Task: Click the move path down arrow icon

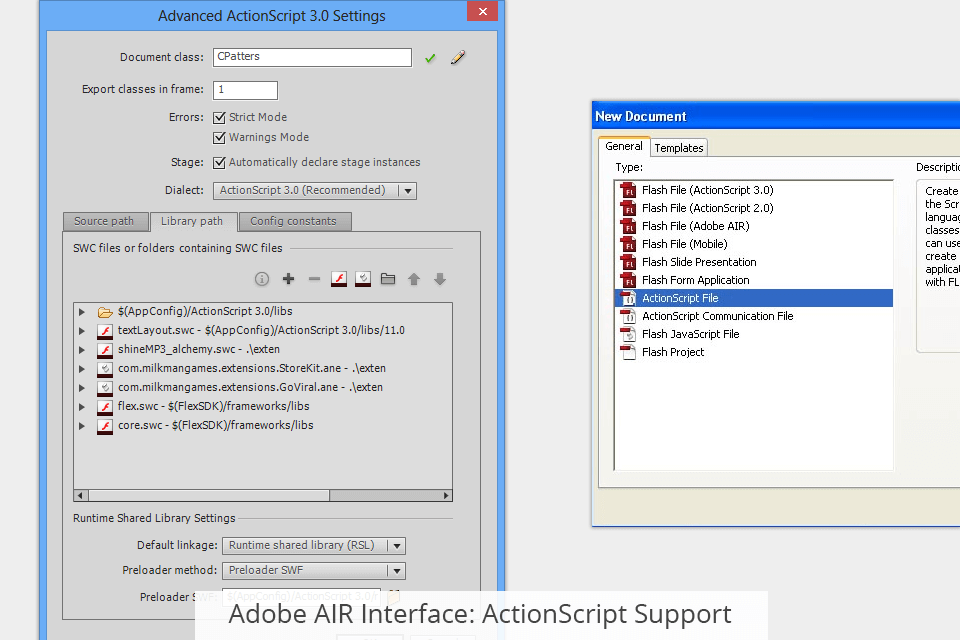Action: (440, 279)
